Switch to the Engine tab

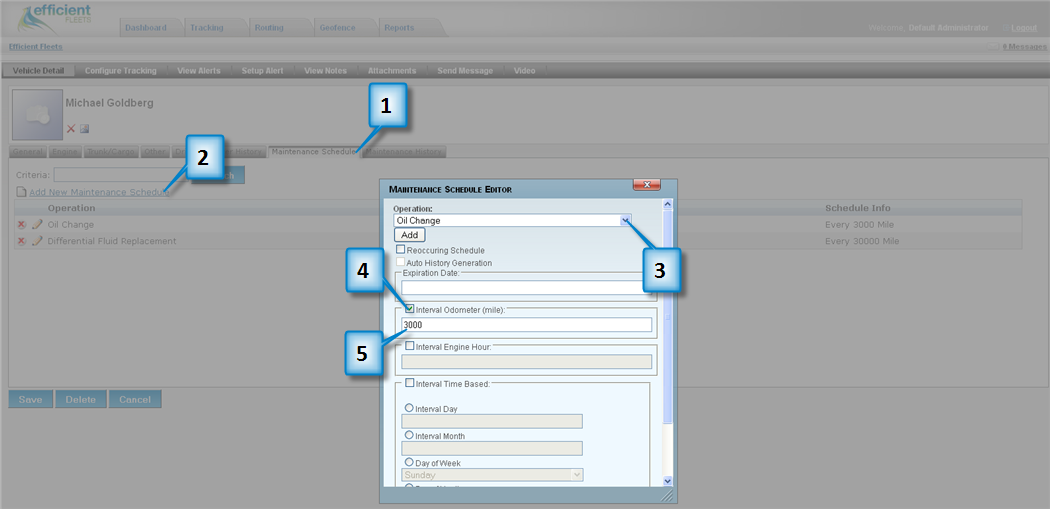[x=65, y=152]
